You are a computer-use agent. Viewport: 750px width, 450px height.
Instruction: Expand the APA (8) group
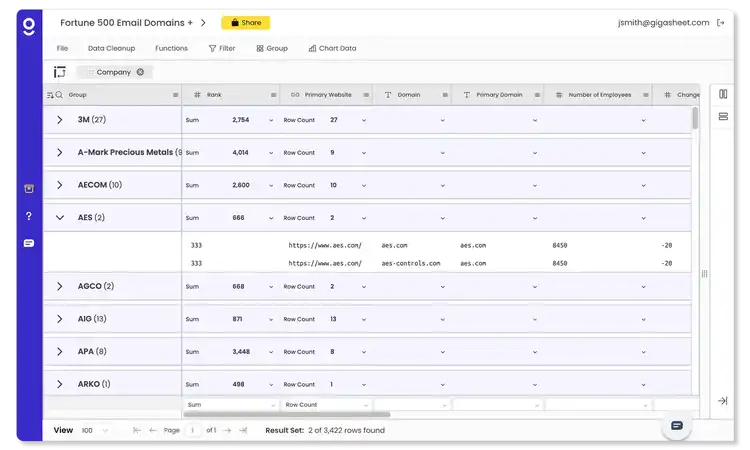(60, 351)
